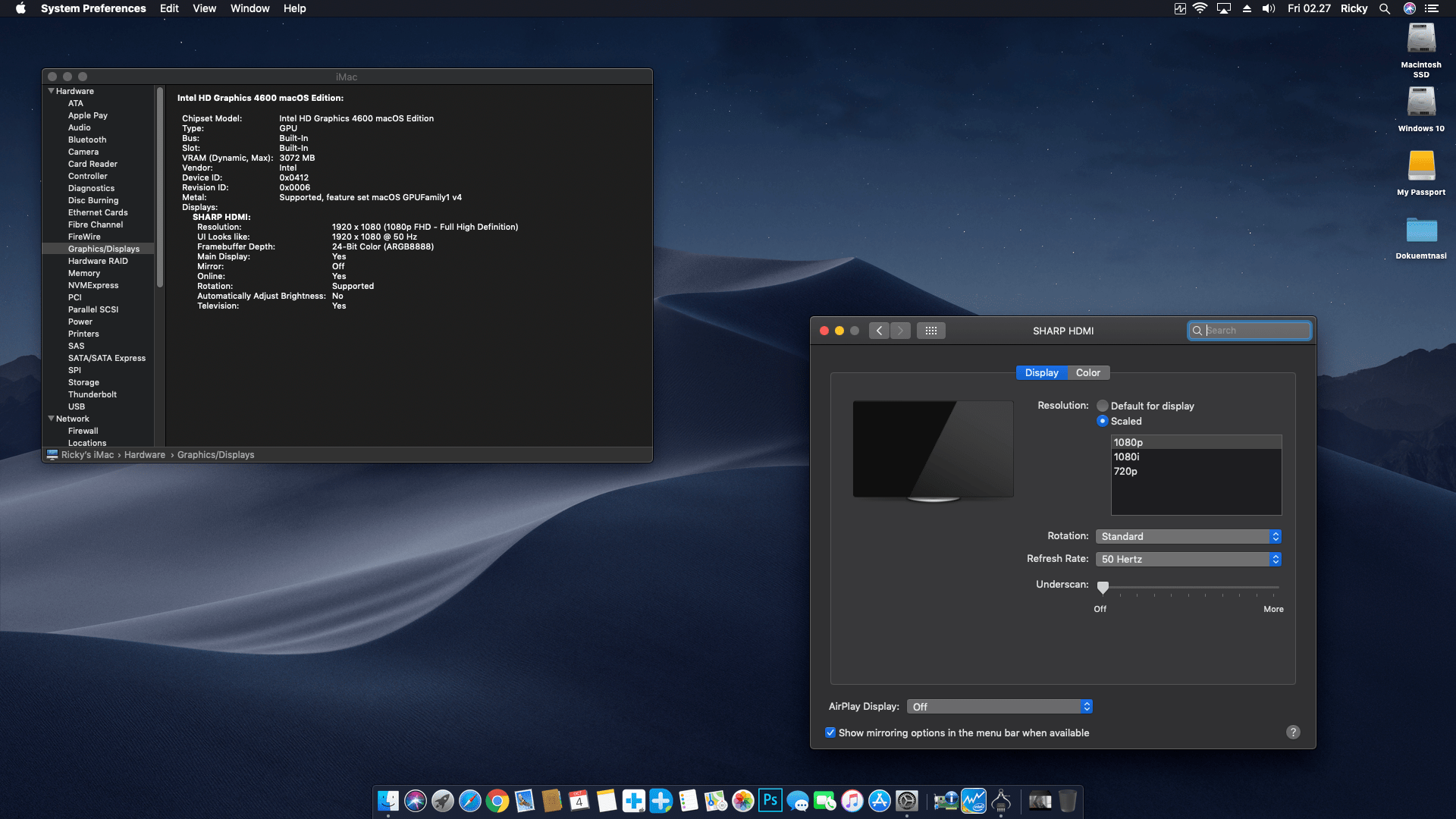
Task: Open iTunes from the Dock
Action: click(852, 801)
